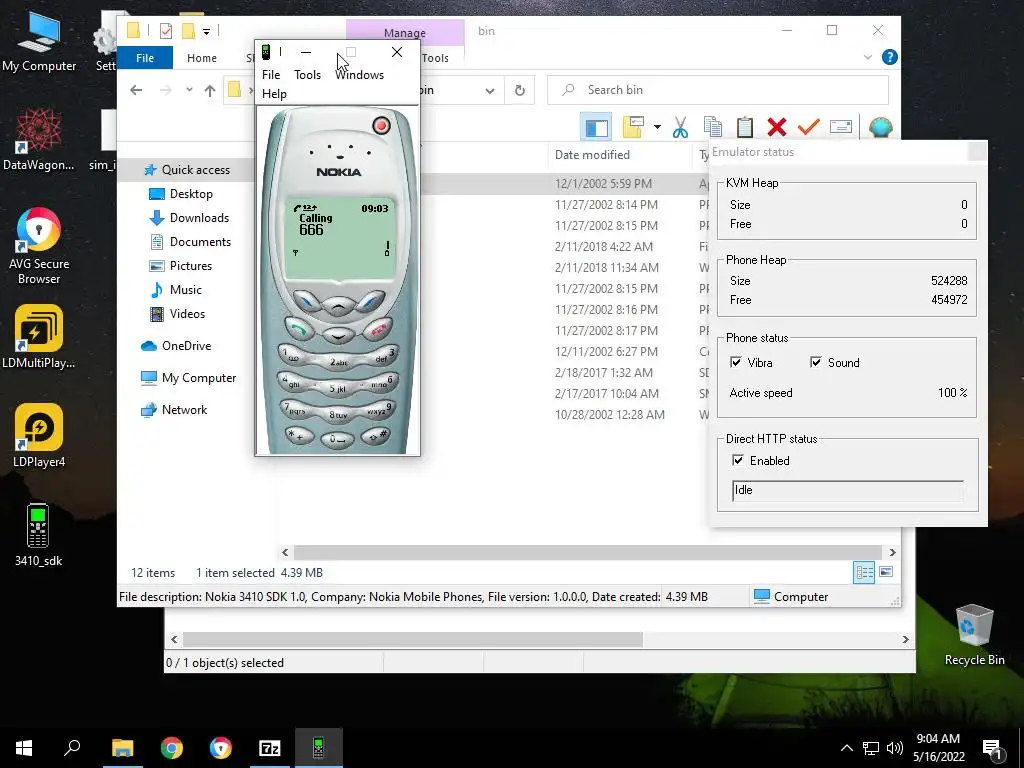1024x768 pixels.
Task: Open the address bar history dropdown
Action: pyautogui.click(x=490, y=91)
